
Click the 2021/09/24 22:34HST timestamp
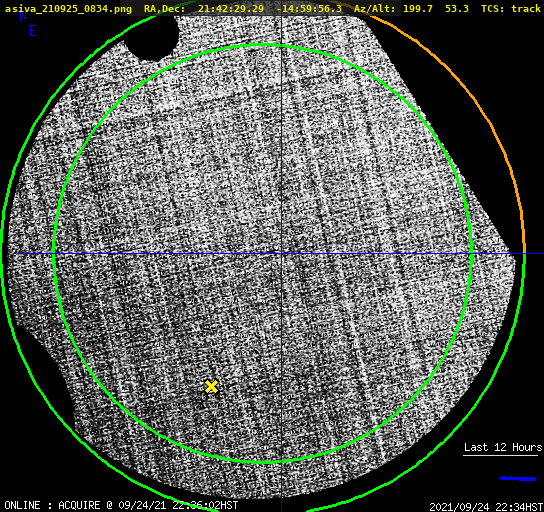tap(486, 507)
